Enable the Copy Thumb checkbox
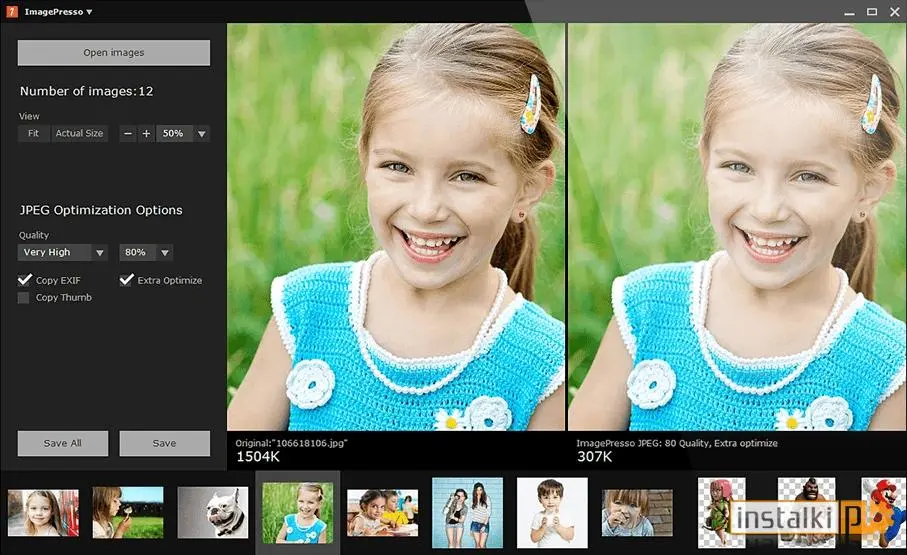The image size is (907, 555). 23,297
